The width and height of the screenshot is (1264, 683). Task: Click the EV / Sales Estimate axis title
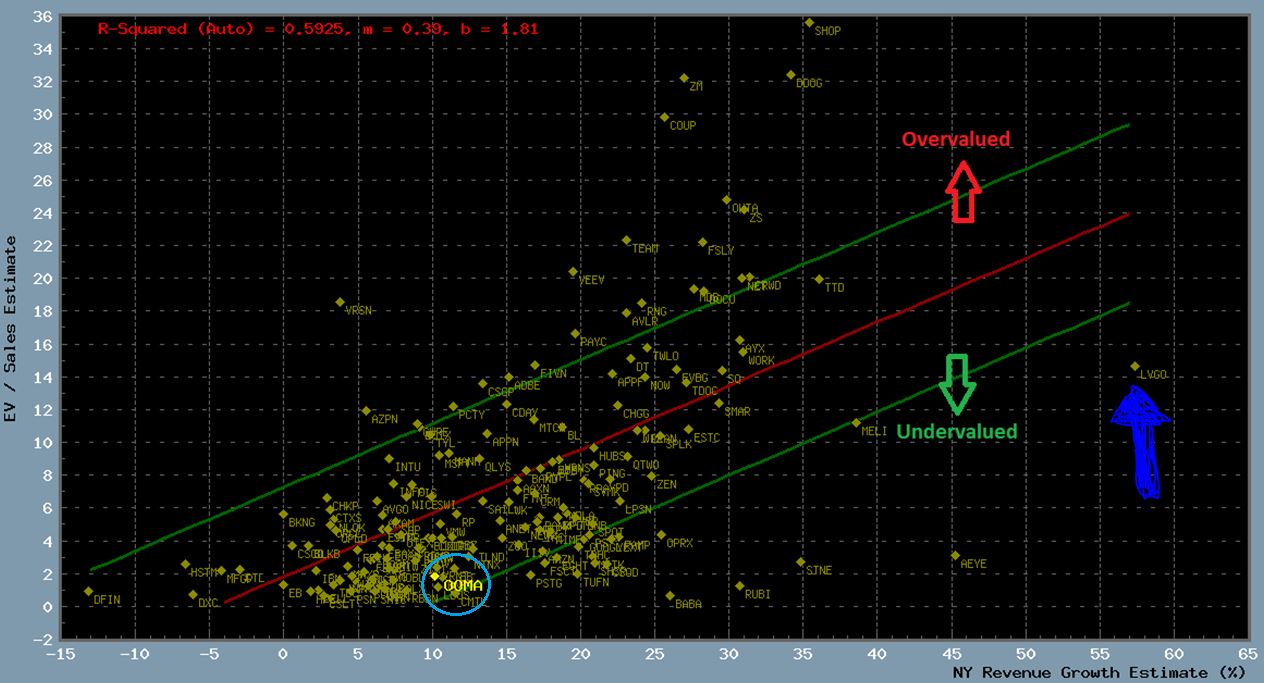(x=11, y=329)
